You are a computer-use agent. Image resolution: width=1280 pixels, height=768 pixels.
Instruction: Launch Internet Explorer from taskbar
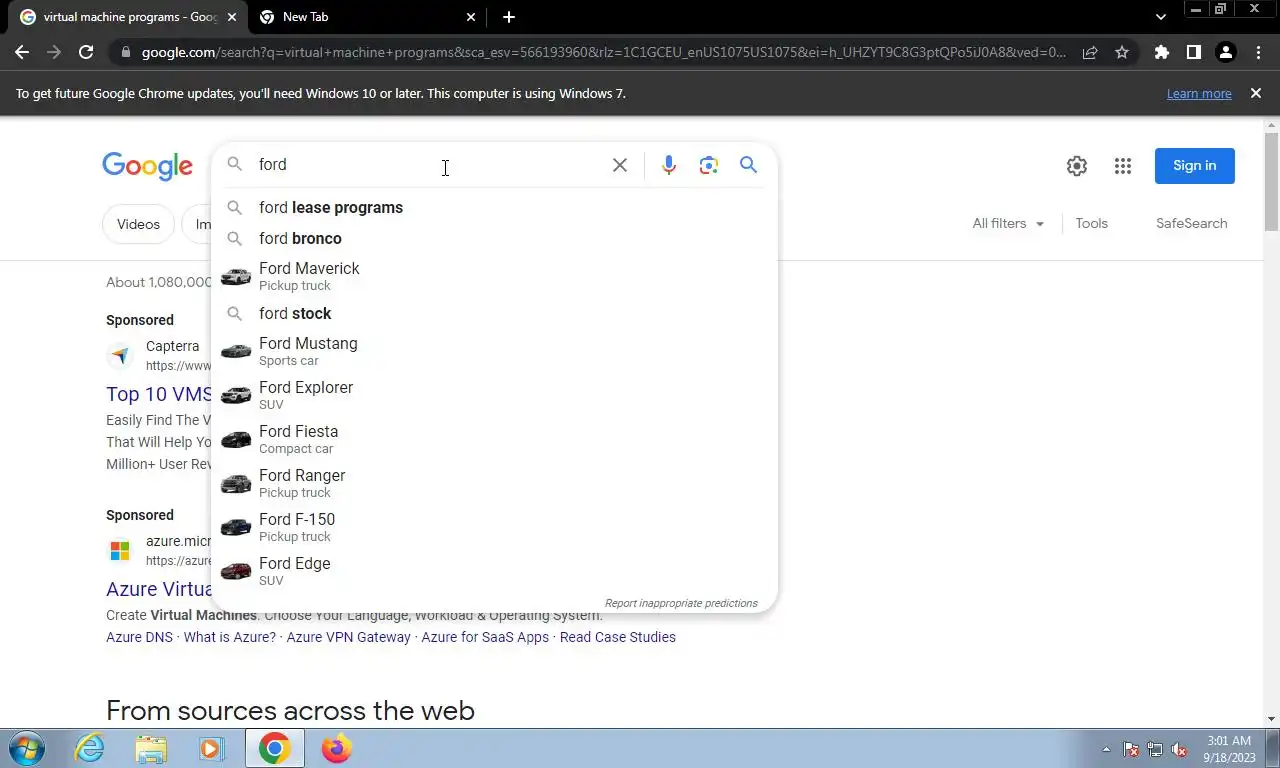pos(90,748)
